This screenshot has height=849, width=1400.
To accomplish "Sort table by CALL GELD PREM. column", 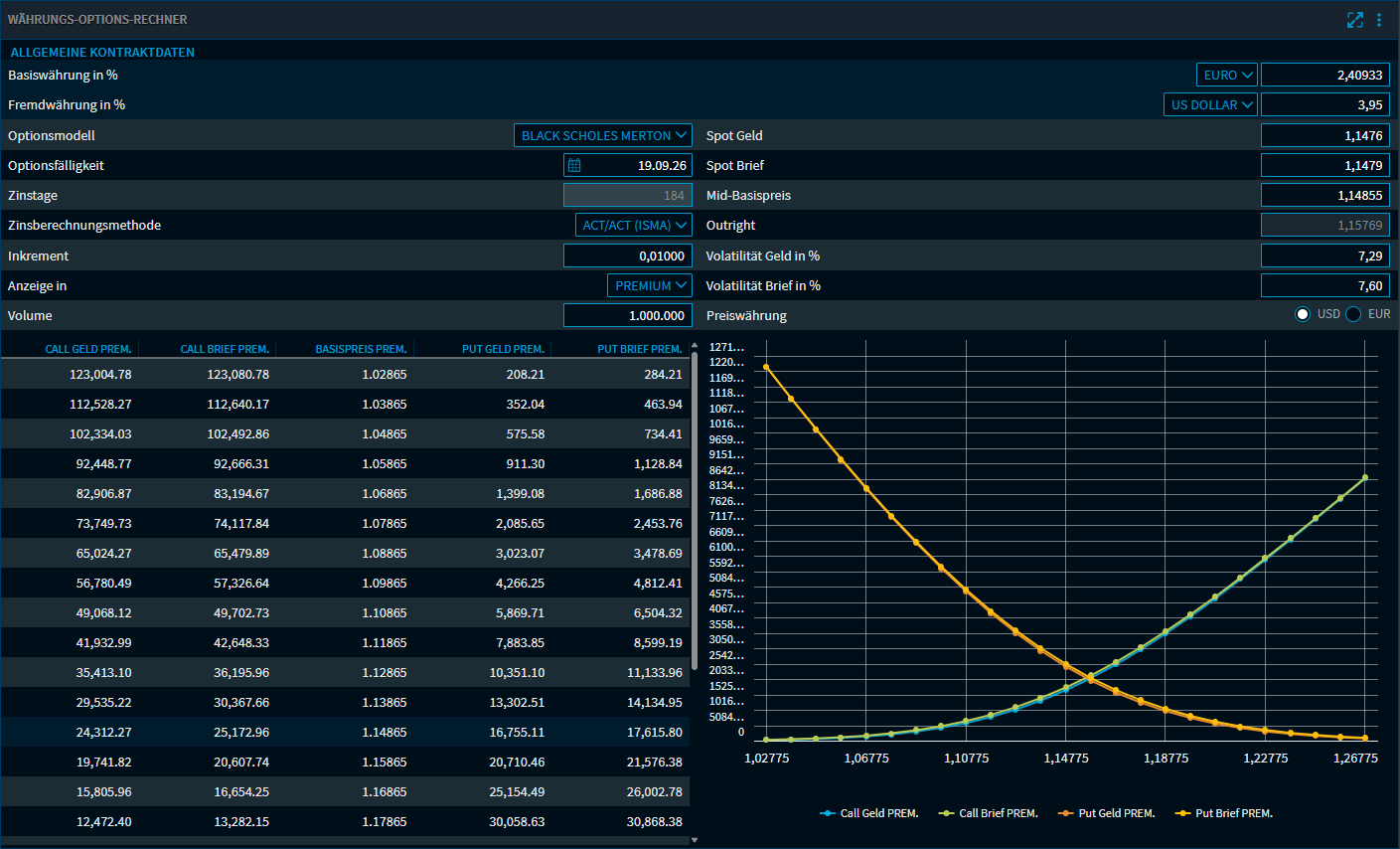I will [88, 348].
